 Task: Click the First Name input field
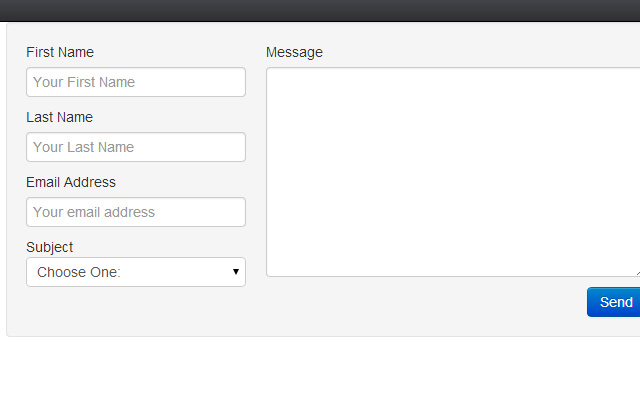pyautogui.click(x=136, y=82)
